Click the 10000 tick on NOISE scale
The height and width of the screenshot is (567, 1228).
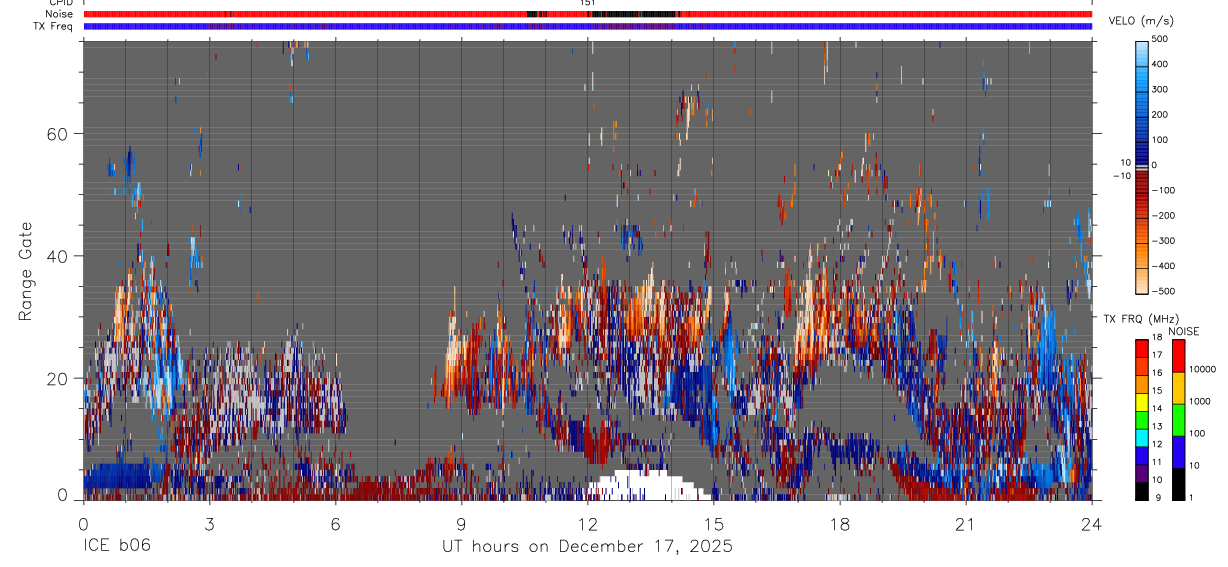(1205, 369)
